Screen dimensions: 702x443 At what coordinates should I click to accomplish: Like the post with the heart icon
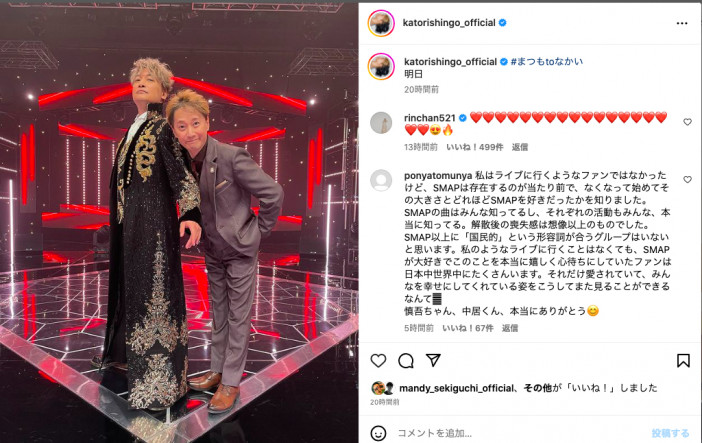378,361
